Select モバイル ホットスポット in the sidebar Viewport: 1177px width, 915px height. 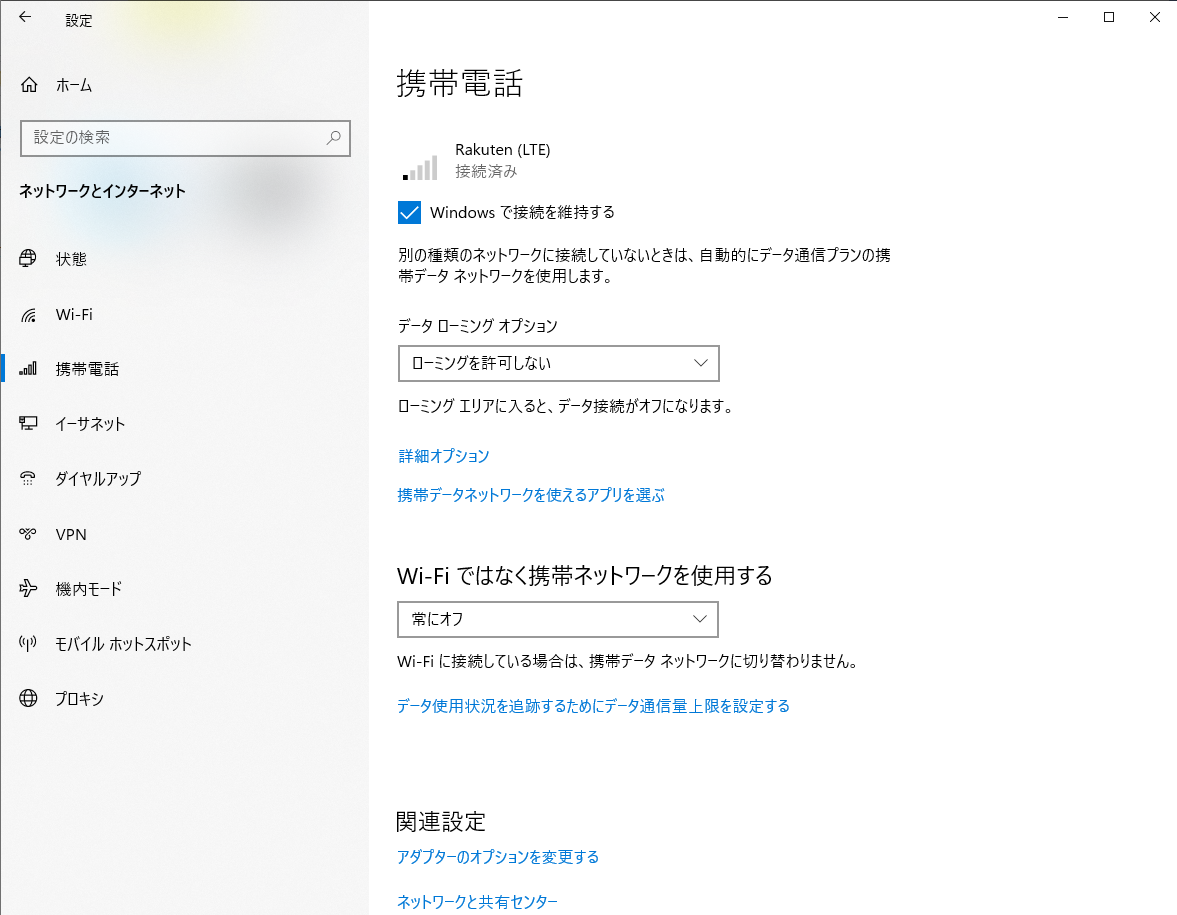click(x=123, y=644)
